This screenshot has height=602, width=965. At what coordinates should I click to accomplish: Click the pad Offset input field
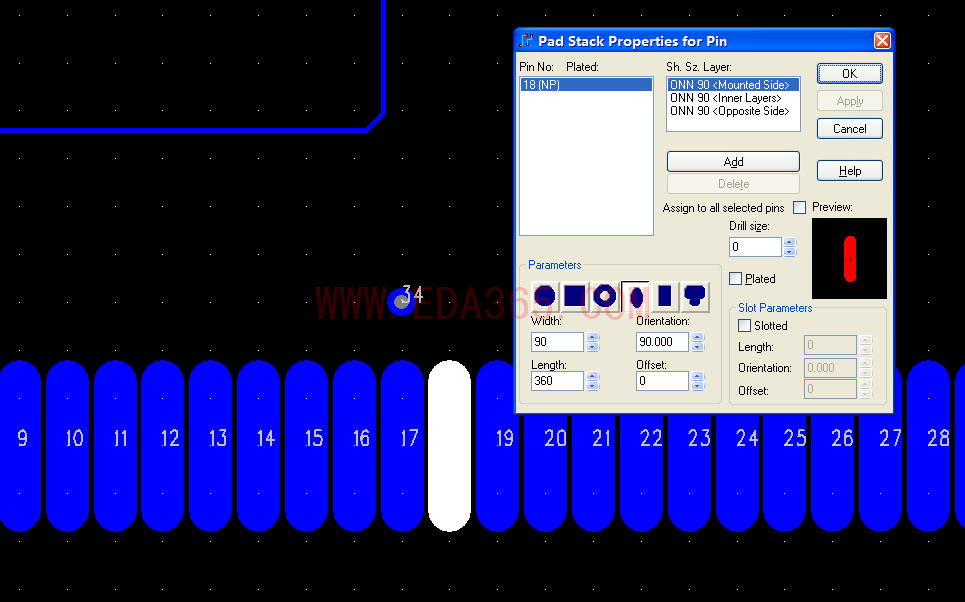click(x=662, y=381)
